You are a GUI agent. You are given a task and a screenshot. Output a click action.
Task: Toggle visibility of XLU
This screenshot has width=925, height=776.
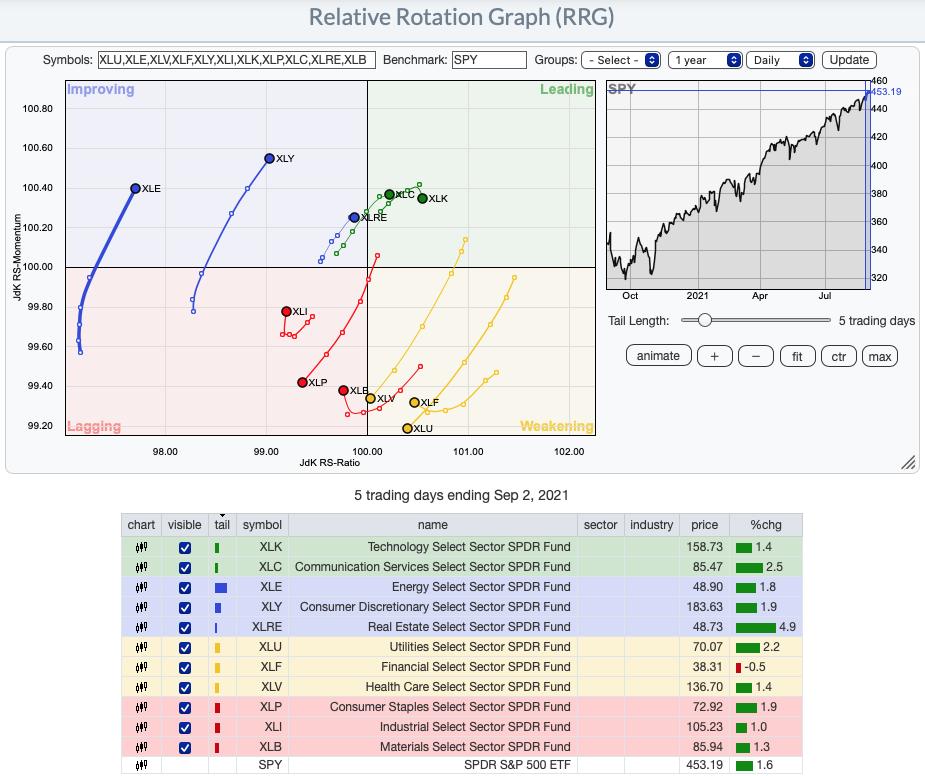pos(185,648)
